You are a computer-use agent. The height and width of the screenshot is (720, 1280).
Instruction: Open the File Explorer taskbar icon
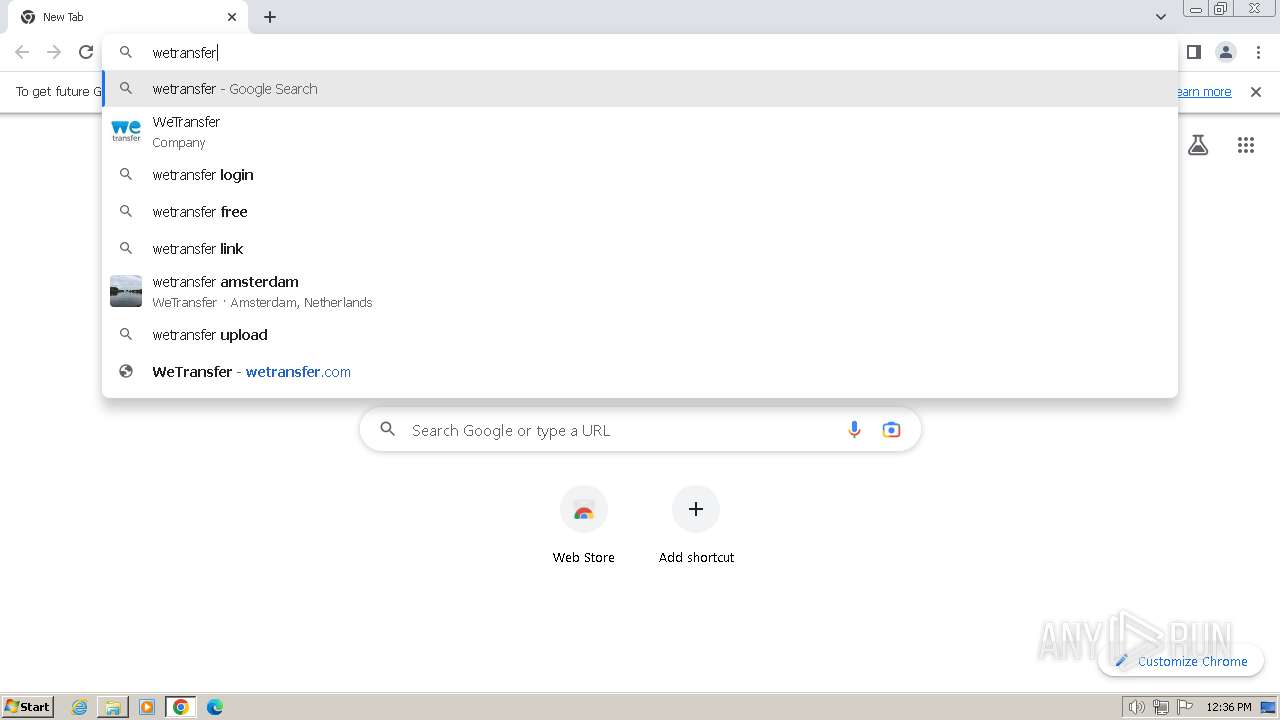(x=113, y=707)
